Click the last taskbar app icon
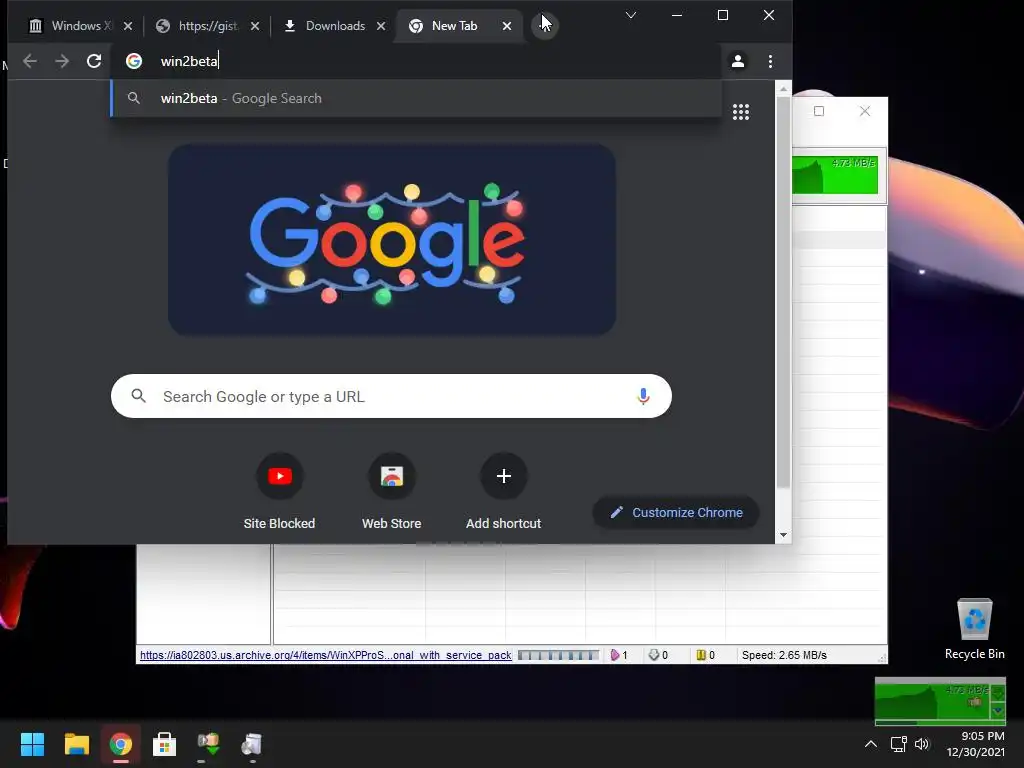Screen dimensions: 1024x768 pos(252,744)
